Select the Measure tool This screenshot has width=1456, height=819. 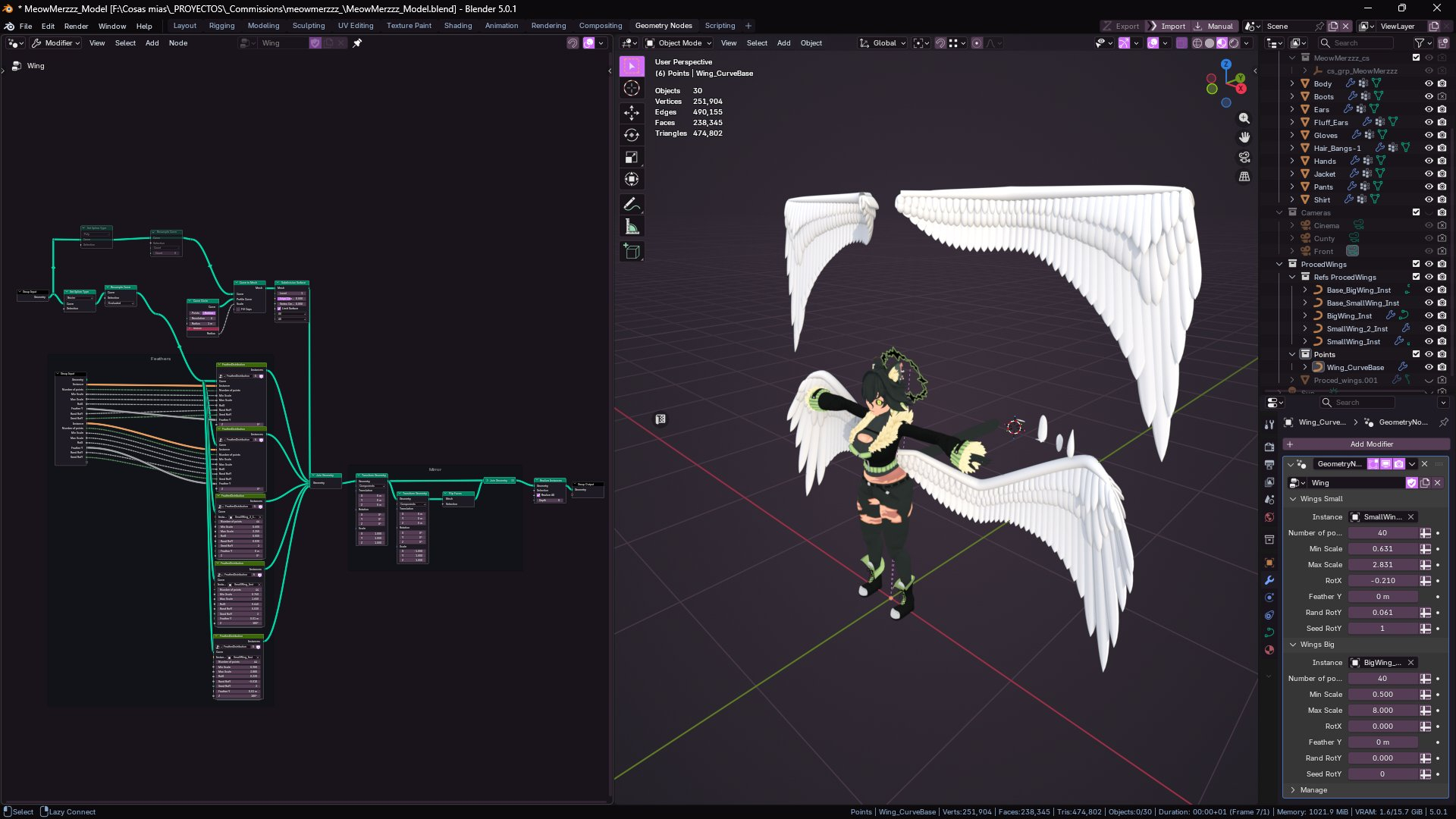[x=631, y=227]
